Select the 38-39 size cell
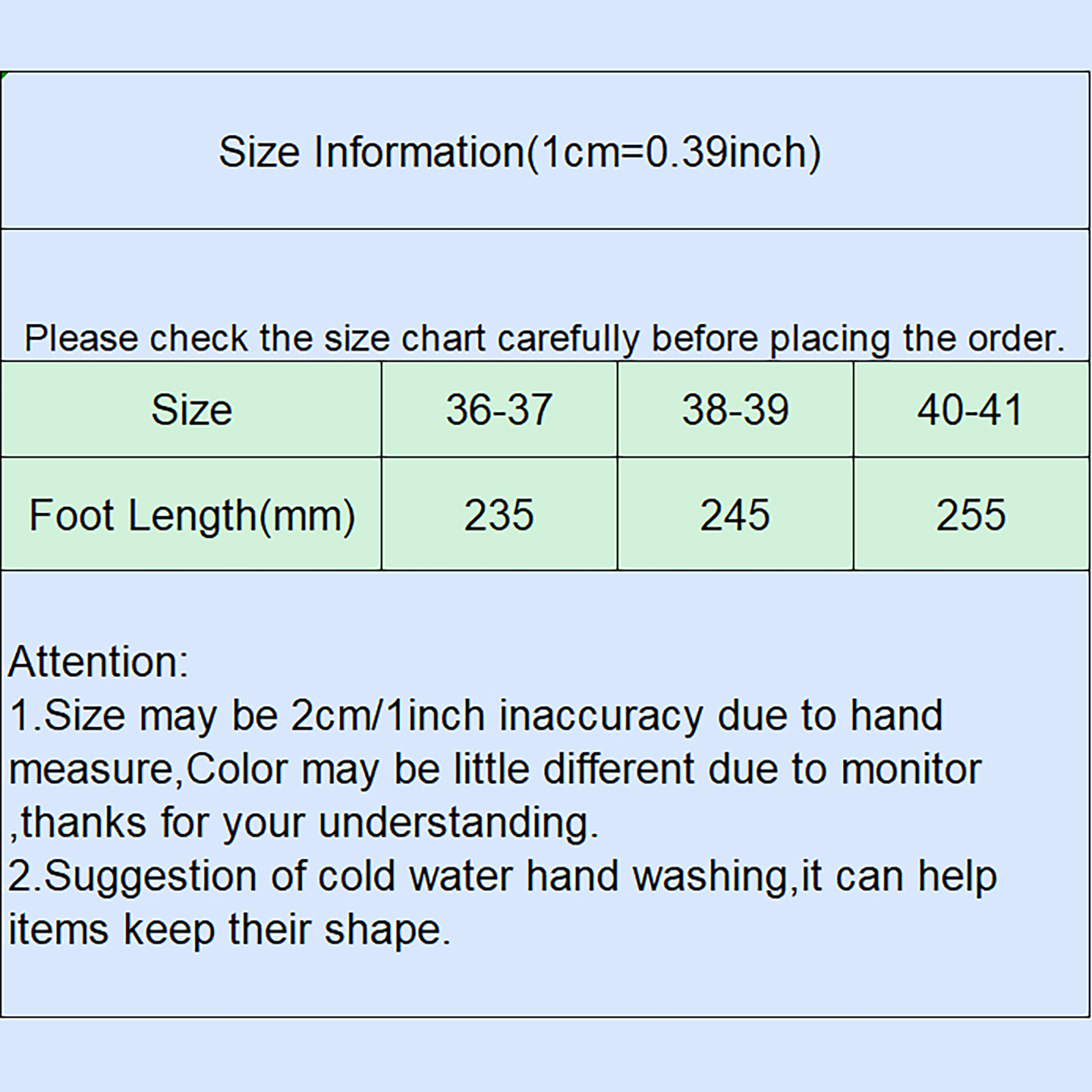This screenshot has width=1092, height=1092. click(735, 410)
